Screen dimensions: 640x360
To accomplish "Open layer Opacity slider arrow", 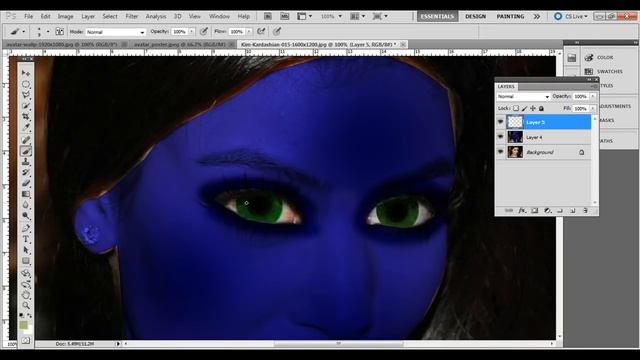I will 593,96.
